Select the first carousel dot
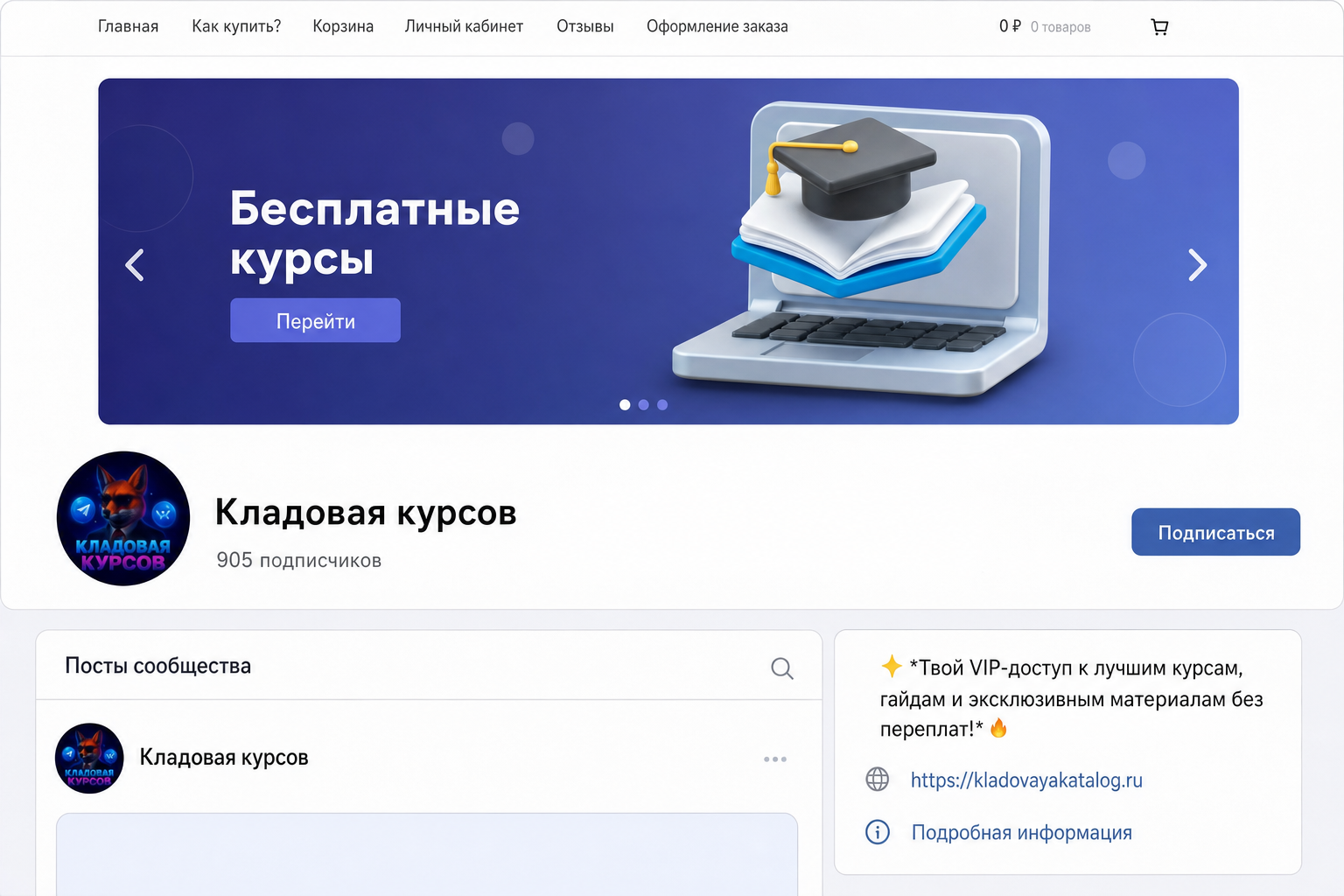1344x896 pixels. (625, 404)
